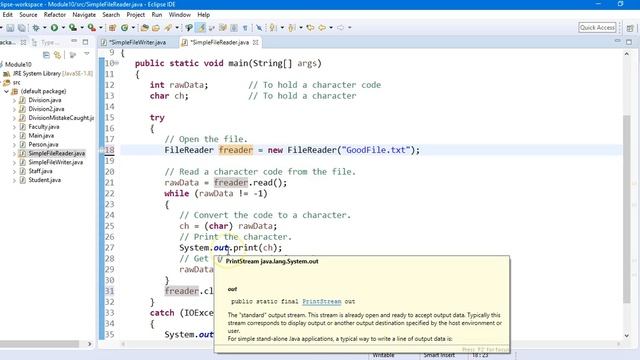
Task: Click the New Java Class icon
Action: point(124,28)
